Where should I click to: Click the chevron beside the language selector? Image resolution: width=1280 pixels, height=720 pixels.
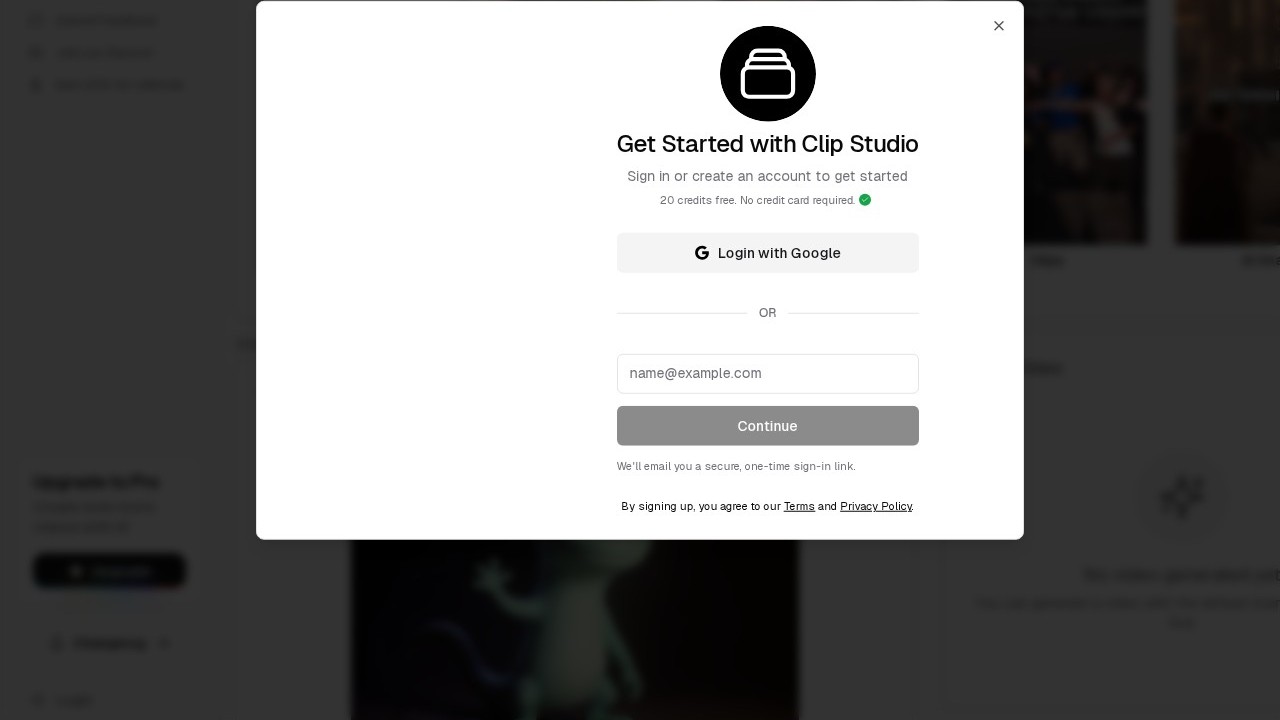tap(164, 643)
